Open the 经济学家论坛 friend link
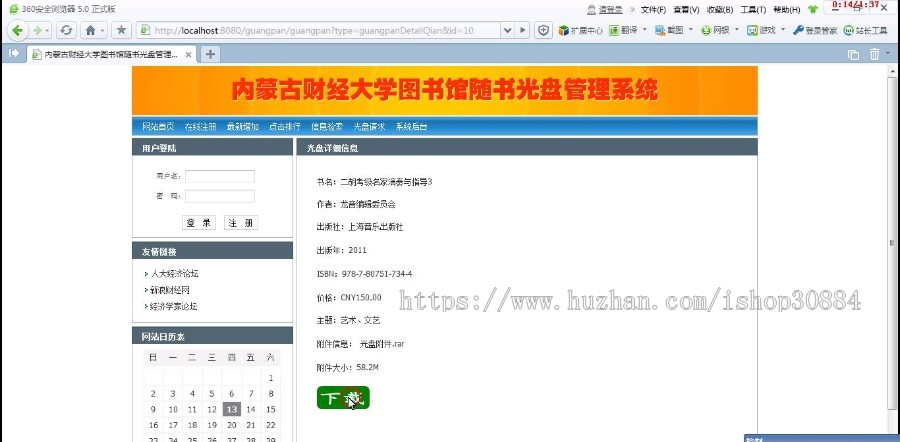 tap(173, 307)
